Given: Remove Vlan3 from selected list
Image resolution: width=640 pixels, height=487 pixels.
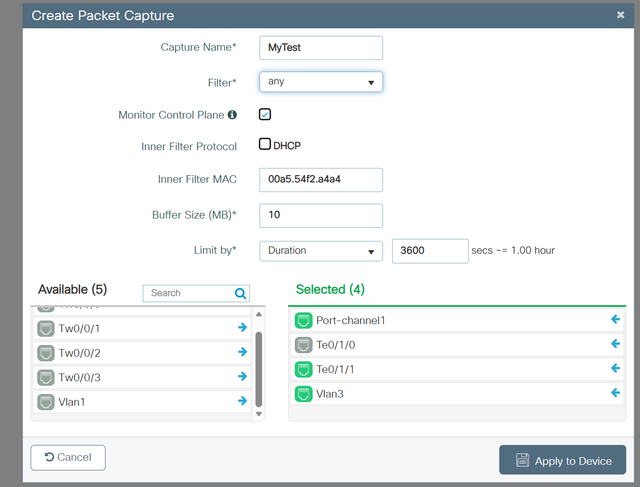Looking at the screenshot, I should (x=616, y=393).
